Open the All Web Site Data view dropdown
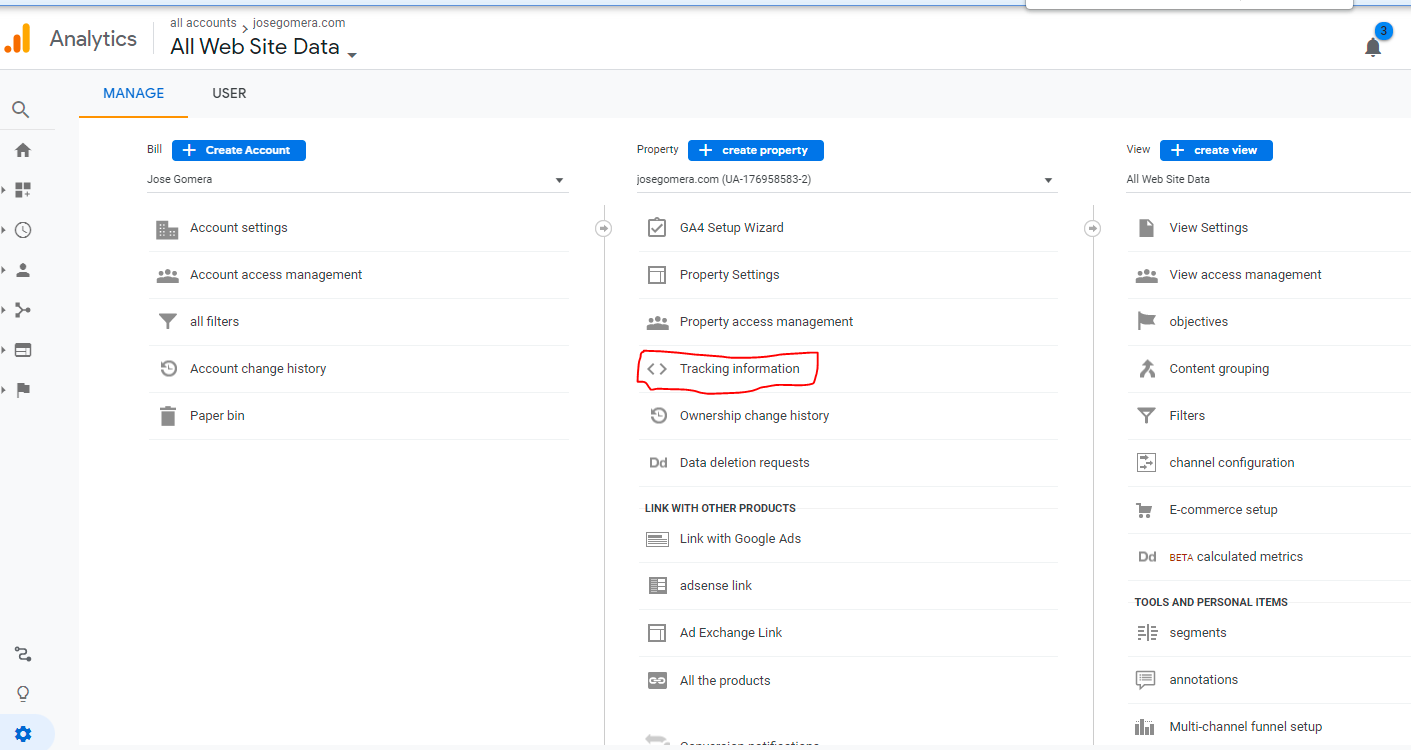The height and width of the screenshot is (750, 1411). click(1268, 180)
